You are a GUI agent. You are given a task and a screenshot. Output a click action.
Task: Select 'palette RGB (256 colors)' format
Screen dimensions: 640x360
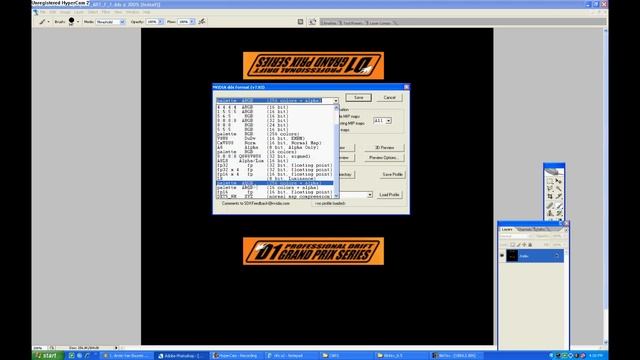(275, 134)
